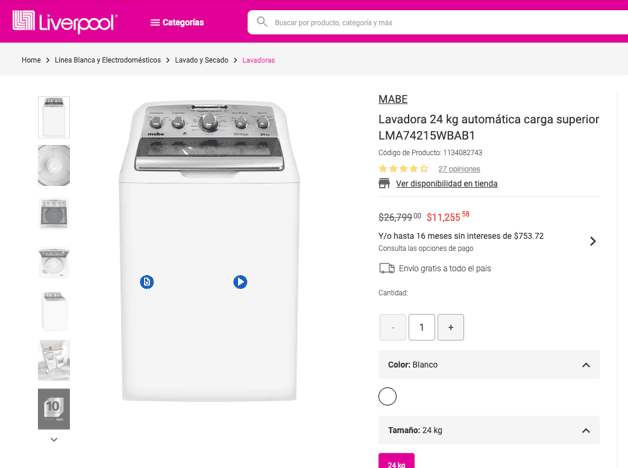This screenshot has width=628, height=468.
Task: Open the 27 opiniones reviews link
Action: (x=459, y=169)
